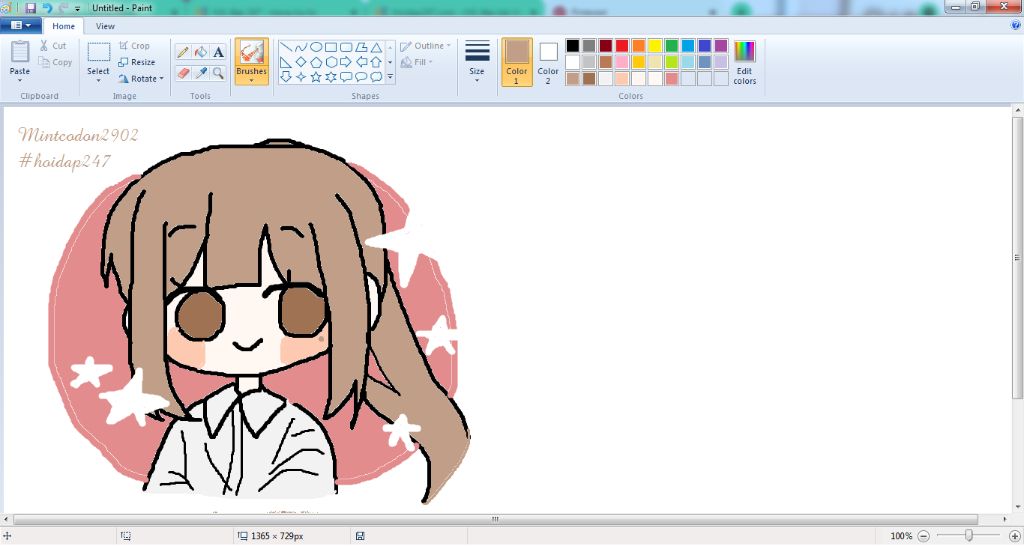The width and height of the screenshot is (1024, 546).
Task: Choose the Right triangle shape
Action: pyautogui.click(x=285, y=62)
